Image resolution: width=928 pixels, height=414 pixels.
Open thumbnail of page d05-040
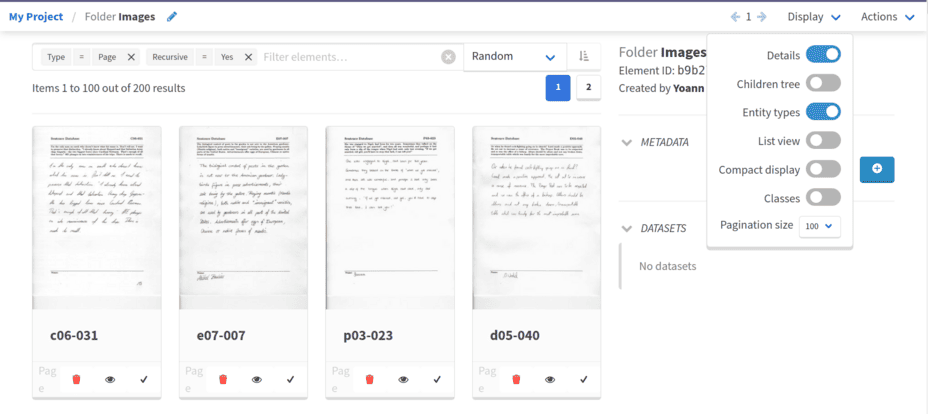point(537,218)
